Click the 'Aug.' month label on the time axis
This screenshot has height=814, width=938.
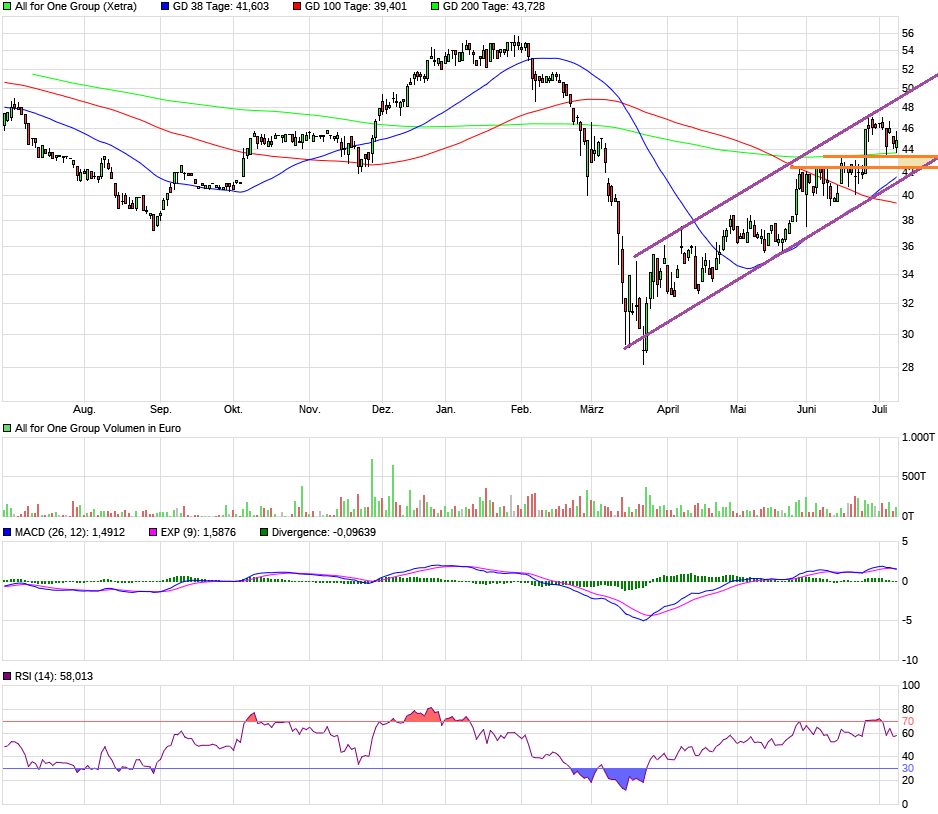pyautogui.click(x=85, y=409)
